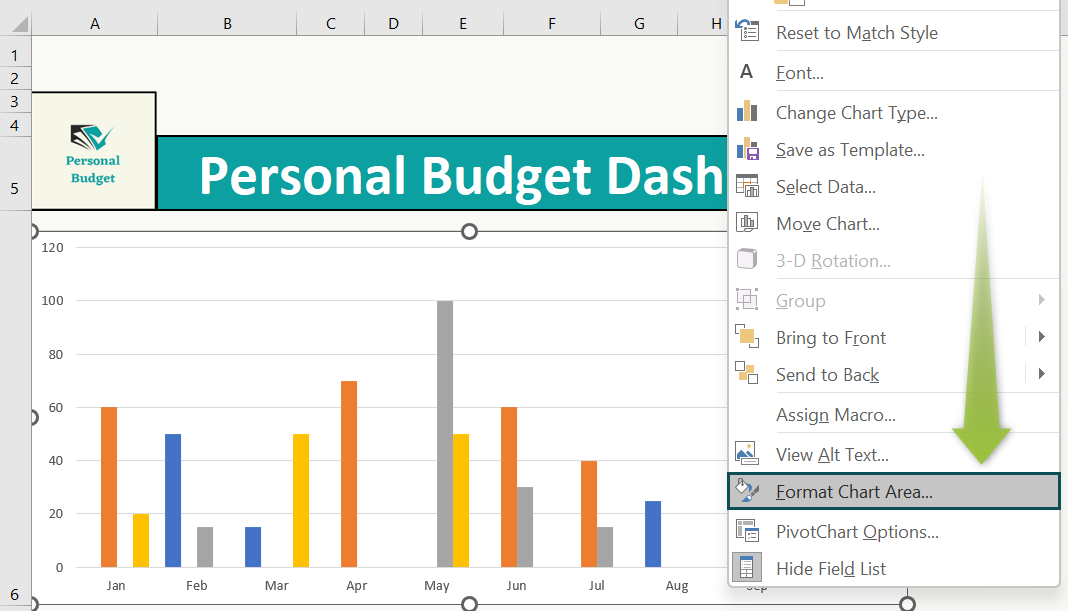
Task: Select column A header
Action: click(95, 24)
